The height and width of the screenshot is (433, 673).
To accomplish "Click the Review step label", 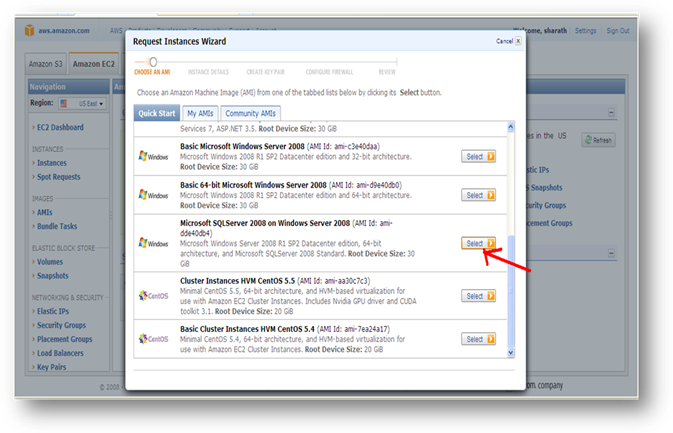I will (387, 72).
